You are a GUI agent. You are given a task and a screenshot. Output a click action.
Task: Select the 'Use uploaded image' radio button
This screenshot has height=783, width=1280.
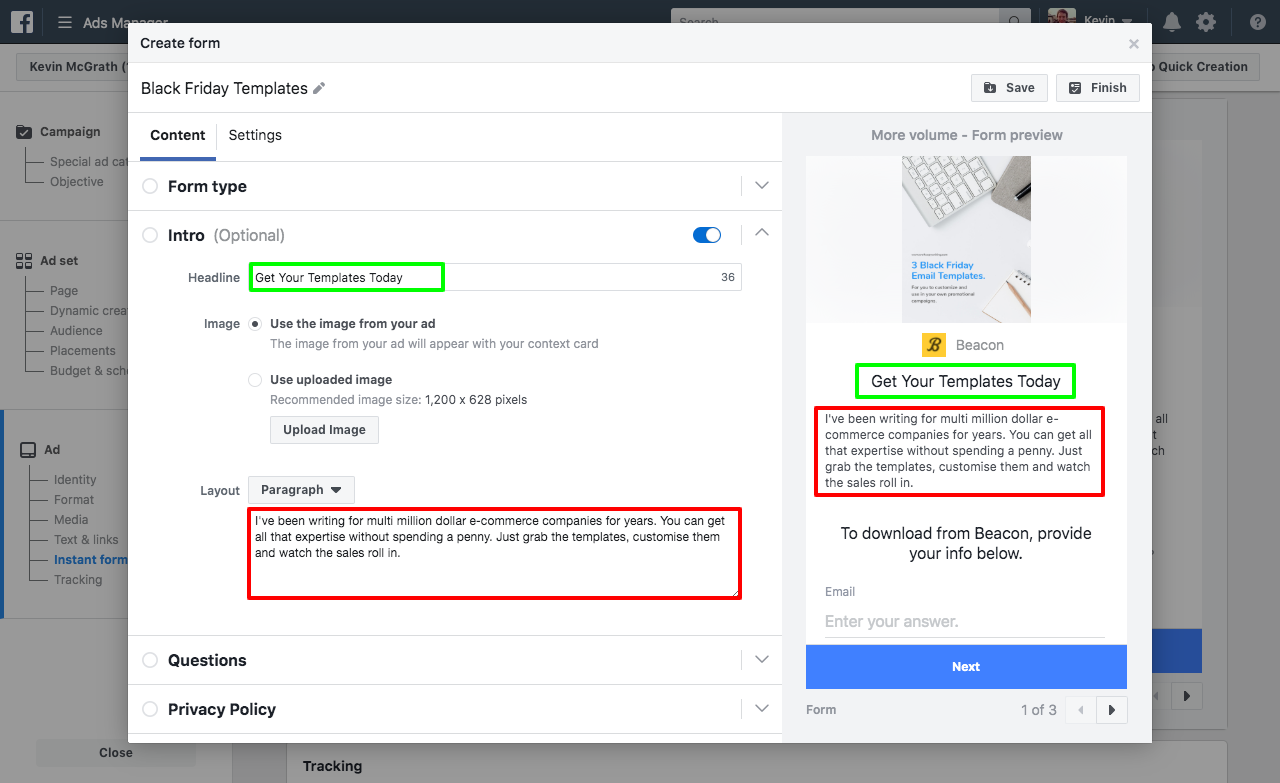click(254, 379)
